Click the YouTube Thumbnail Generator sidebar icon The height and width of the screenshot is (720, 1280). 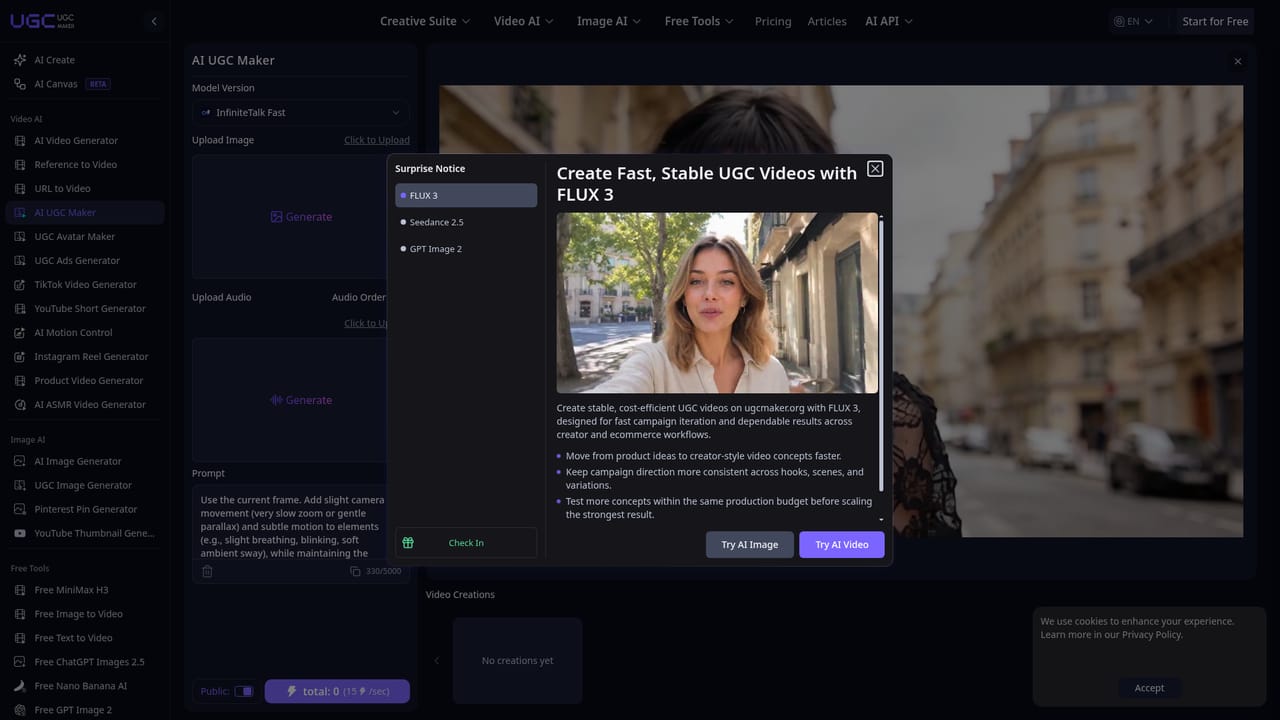[20, 533]
